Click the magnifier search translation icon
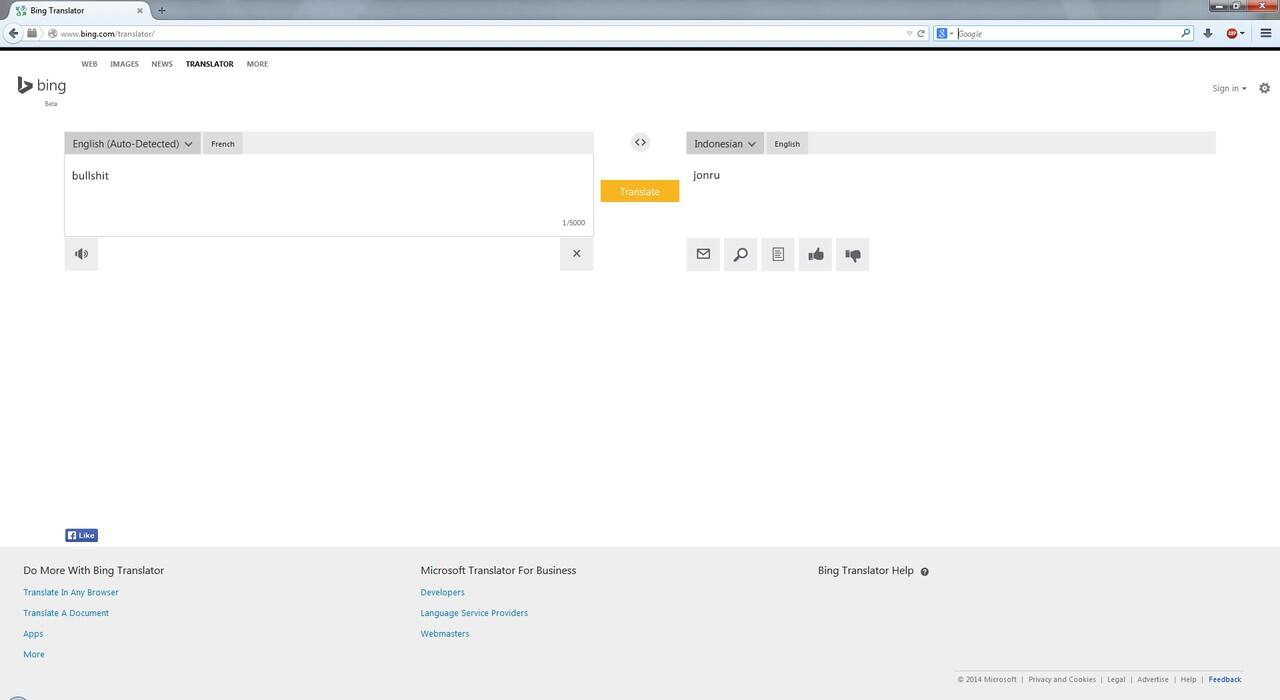 coord(740,254)
